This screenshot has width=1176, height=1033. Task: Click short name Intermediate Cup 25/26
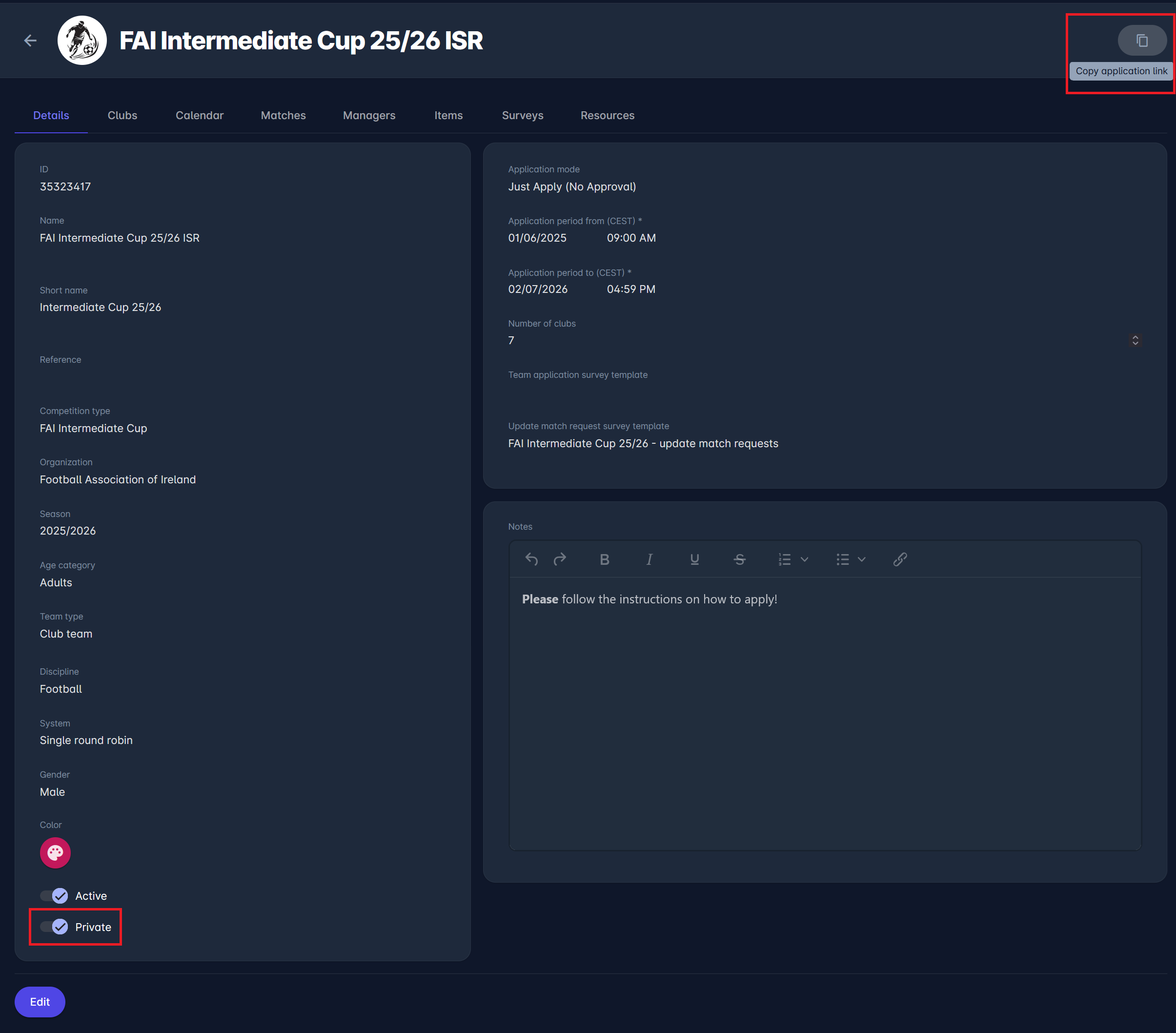(x=100, y=307)
